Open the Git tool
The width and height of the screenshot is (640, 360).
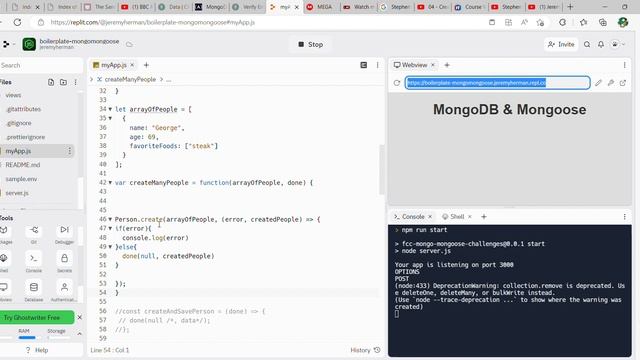pos(34,234)
